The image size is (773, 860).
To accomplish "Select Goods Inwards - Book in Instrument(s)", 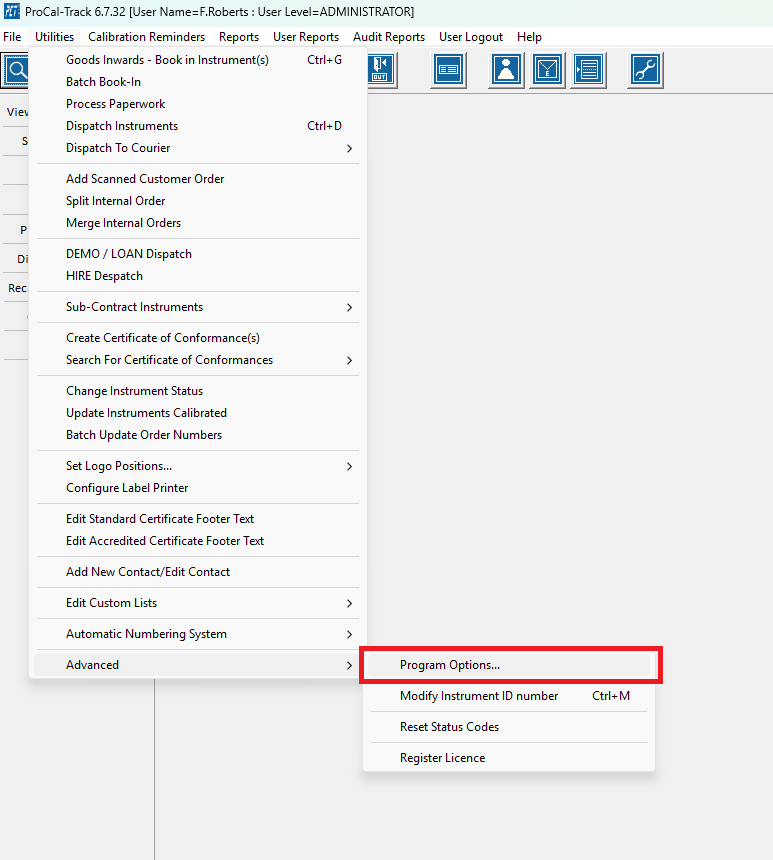I will point(198,60).
